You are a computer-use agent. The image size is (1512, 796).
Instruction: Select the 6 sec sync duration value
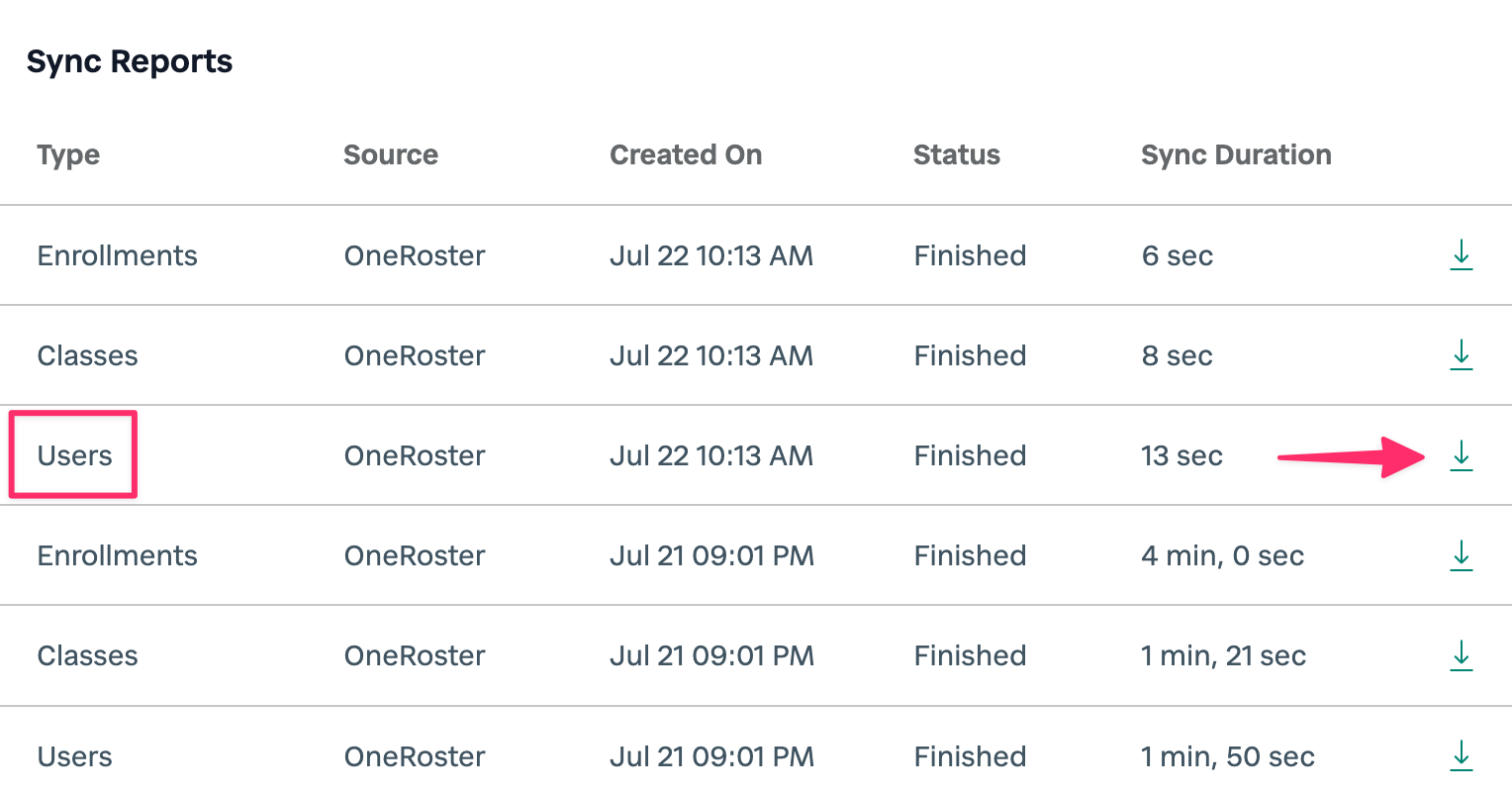click(x=1177, y=255)
